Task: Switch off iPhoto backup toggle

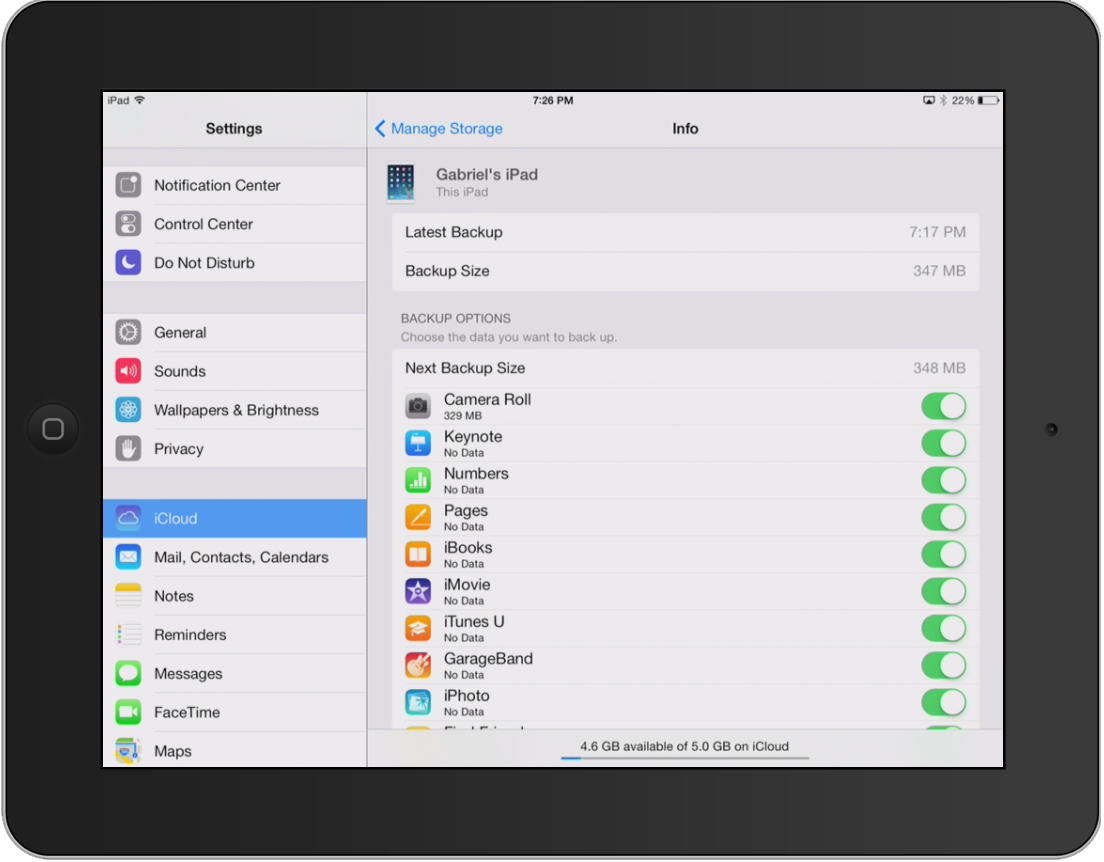Action: click(944, 702)
